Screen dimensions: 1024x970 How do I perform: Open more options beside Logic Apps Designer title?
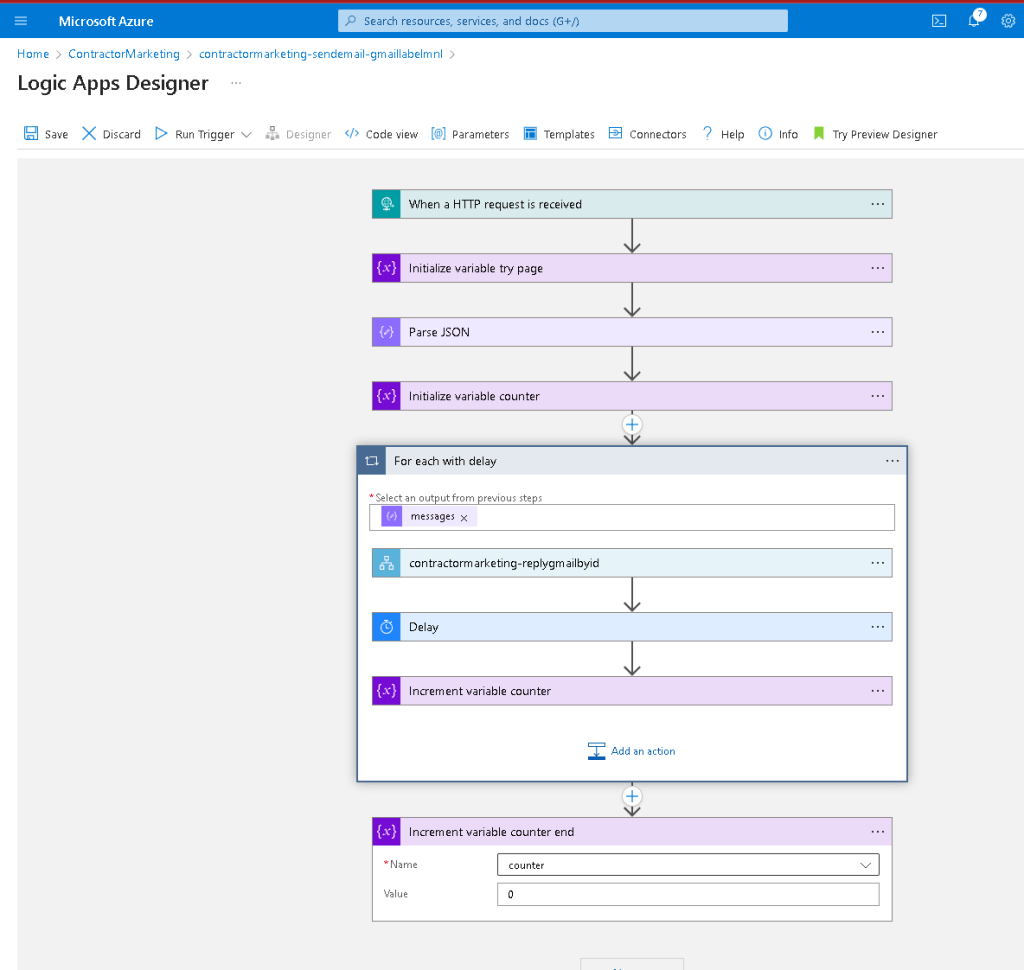point(236,83)
